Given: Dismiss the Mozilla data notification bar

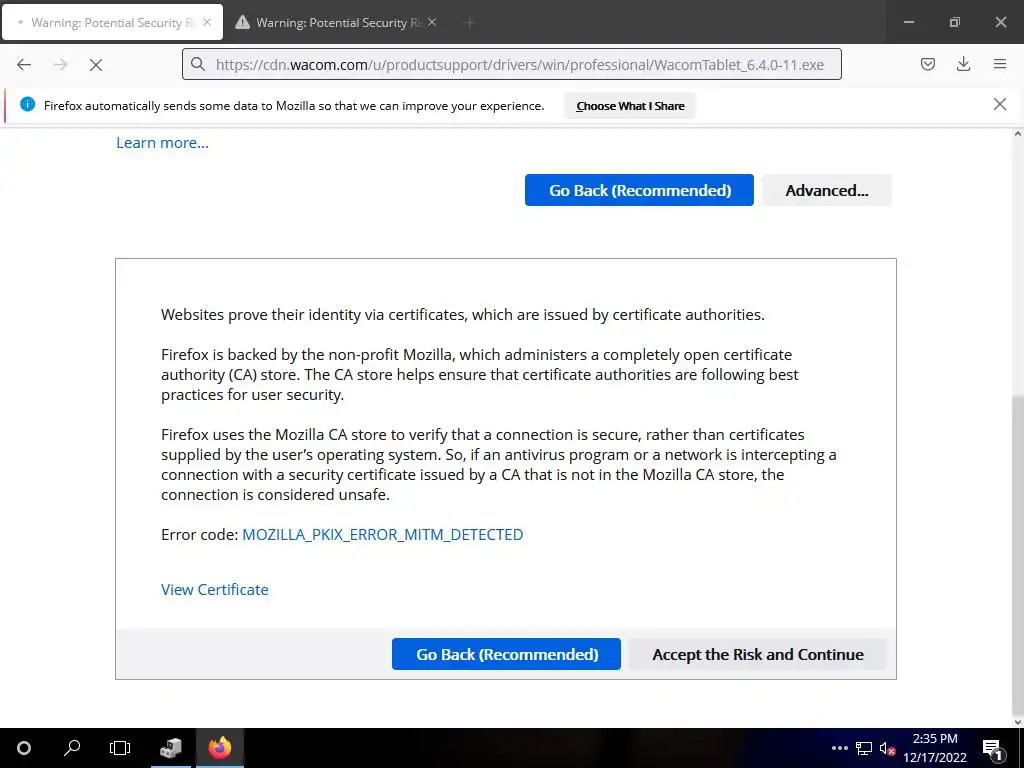Looking at the screenshot, I should (x=999, y=104).
